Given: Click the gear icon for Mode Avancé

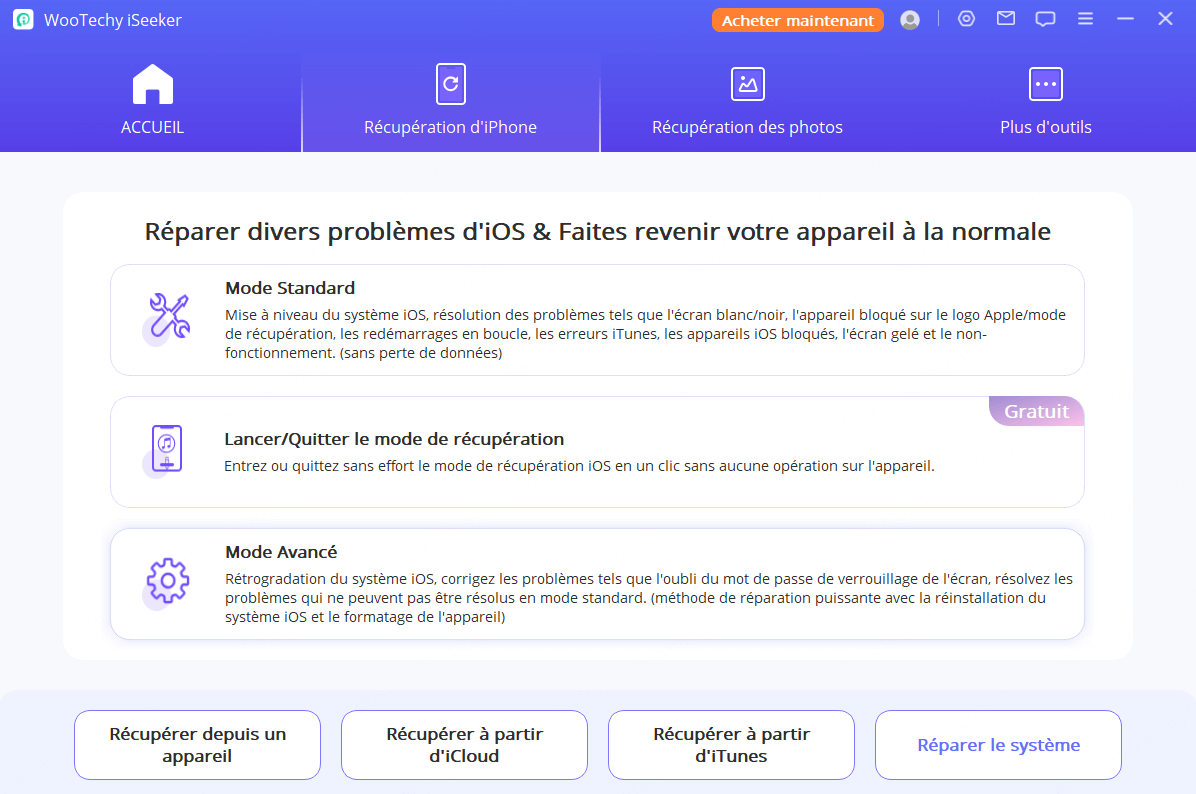Looking at the screenshot, I should coord(167,581).
